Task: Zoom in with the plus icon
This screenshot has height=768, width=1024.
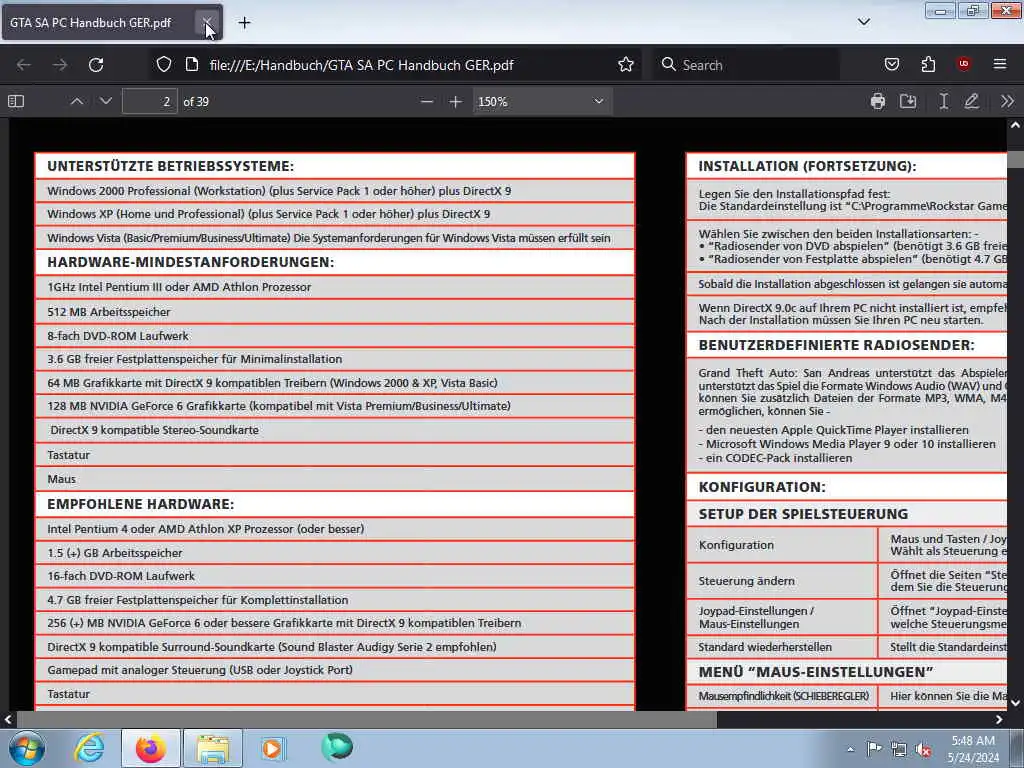Action: 456,101
